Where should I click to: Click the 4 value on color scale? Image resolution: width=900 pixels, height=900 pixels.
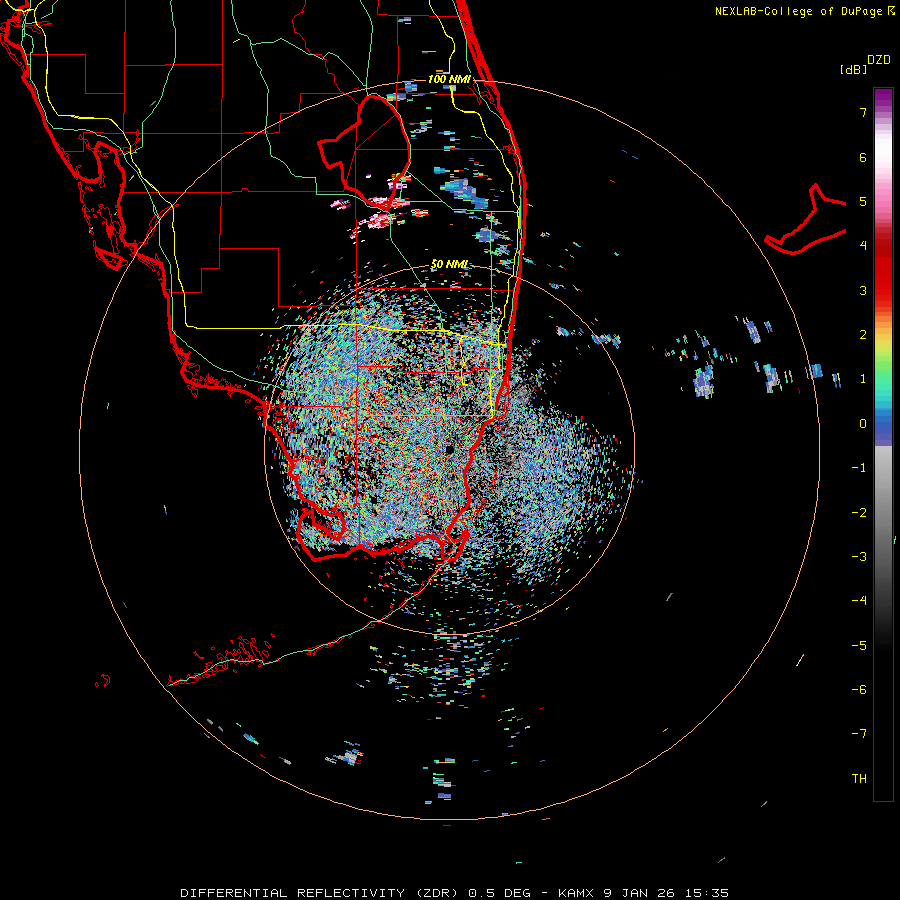pos(863,246)
